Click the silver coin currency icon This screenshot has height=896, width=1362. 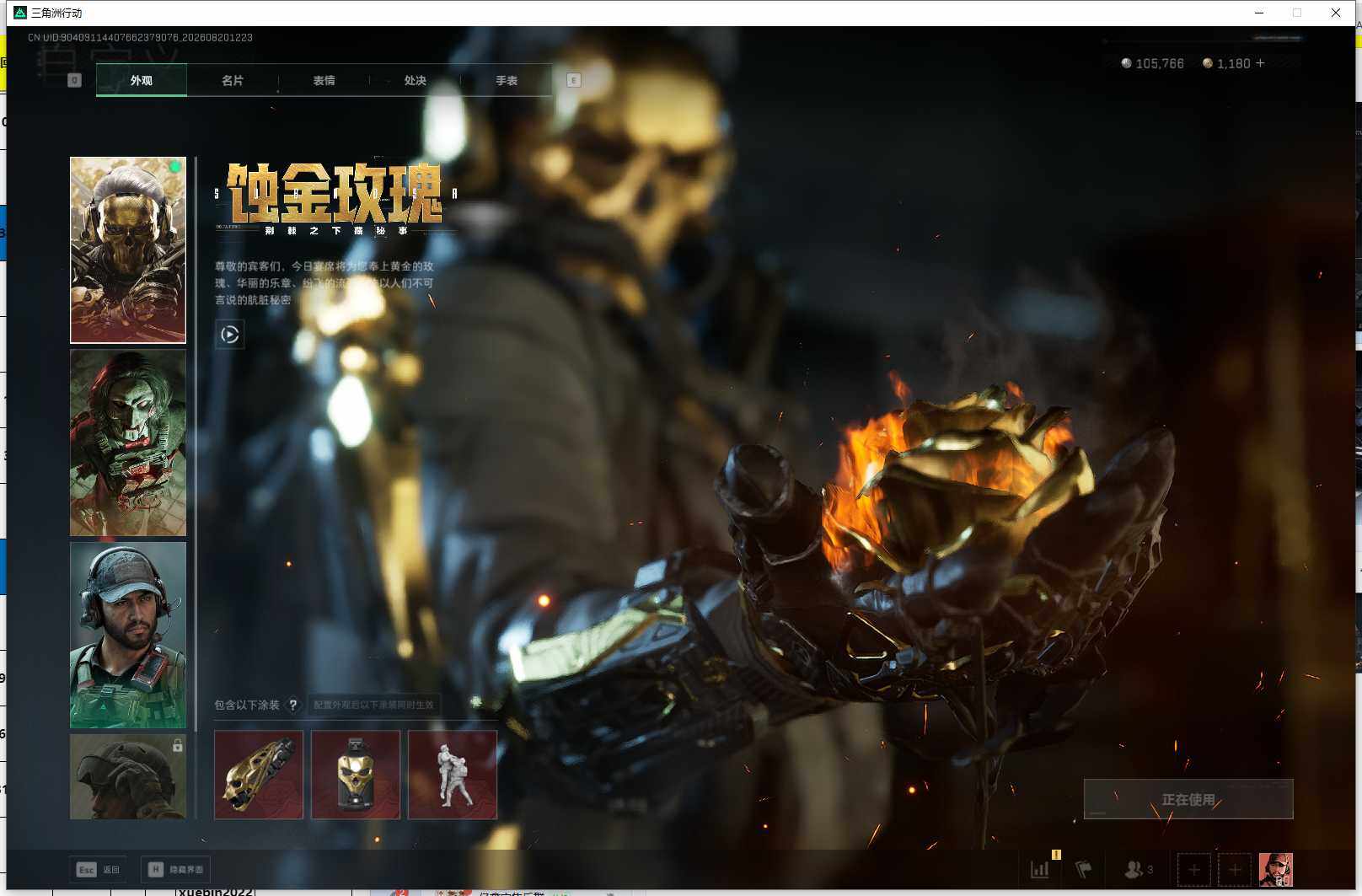click(1126, 63)
